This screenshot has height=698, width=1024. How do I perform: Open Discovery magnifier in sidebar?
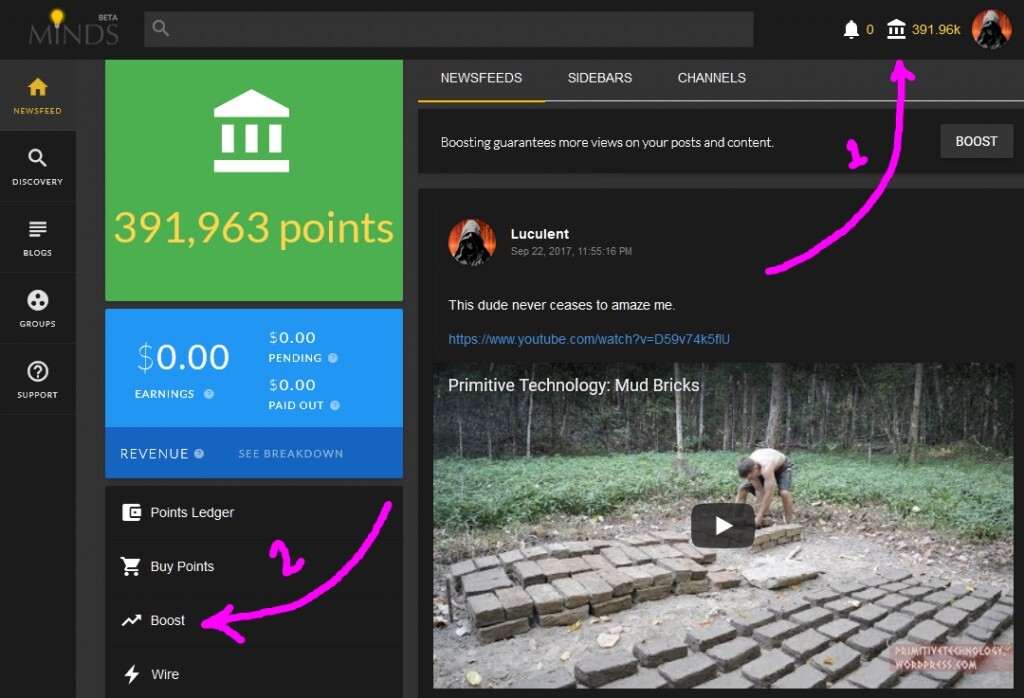pyautogui.click(x=37, y=166)
